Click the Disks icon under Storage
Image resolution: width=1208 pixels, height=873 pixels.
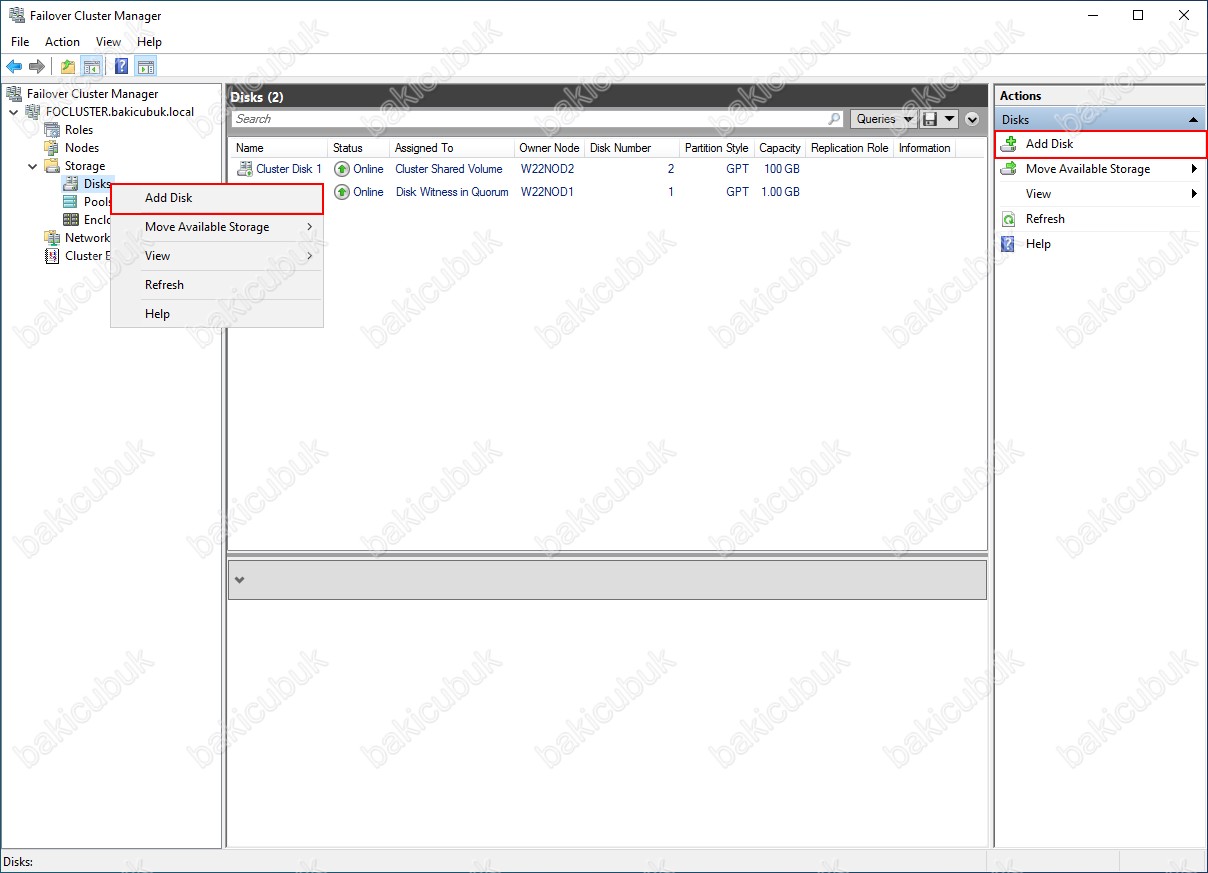[x=71, y=184]
